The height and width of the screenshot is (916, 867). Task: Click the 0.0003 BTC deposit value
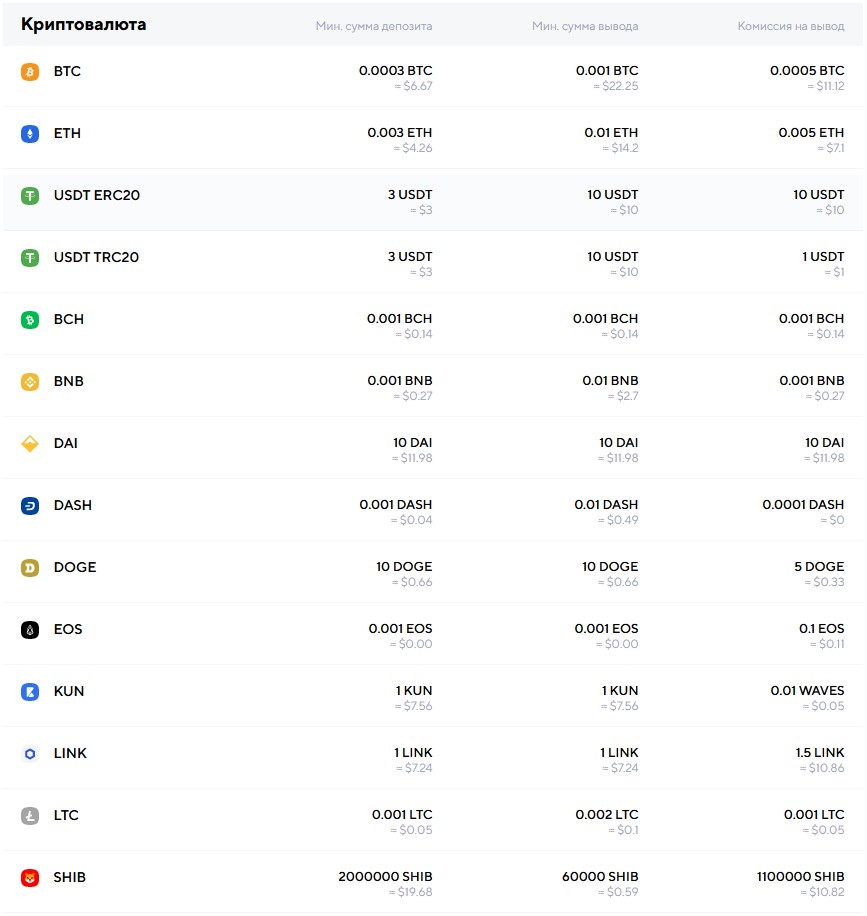(396, 71)
